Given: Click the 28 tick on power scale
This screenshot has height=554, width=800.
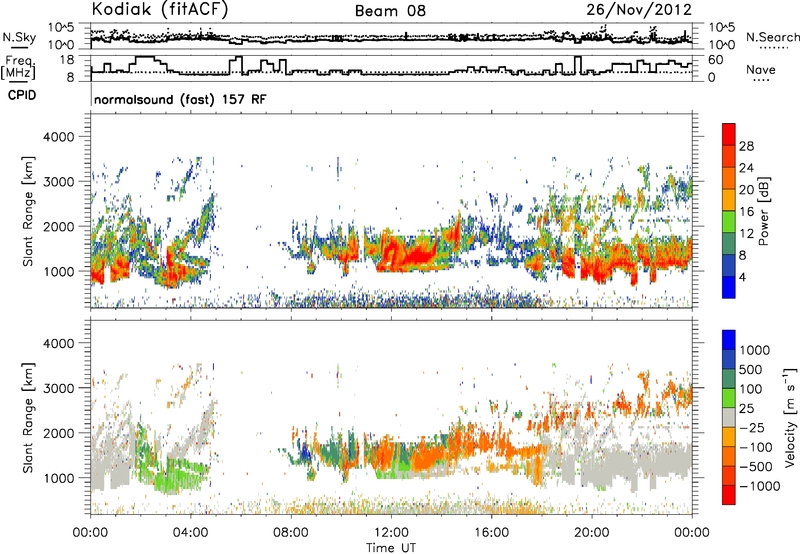Looking at the screenshot, I should tap(746, 146).
